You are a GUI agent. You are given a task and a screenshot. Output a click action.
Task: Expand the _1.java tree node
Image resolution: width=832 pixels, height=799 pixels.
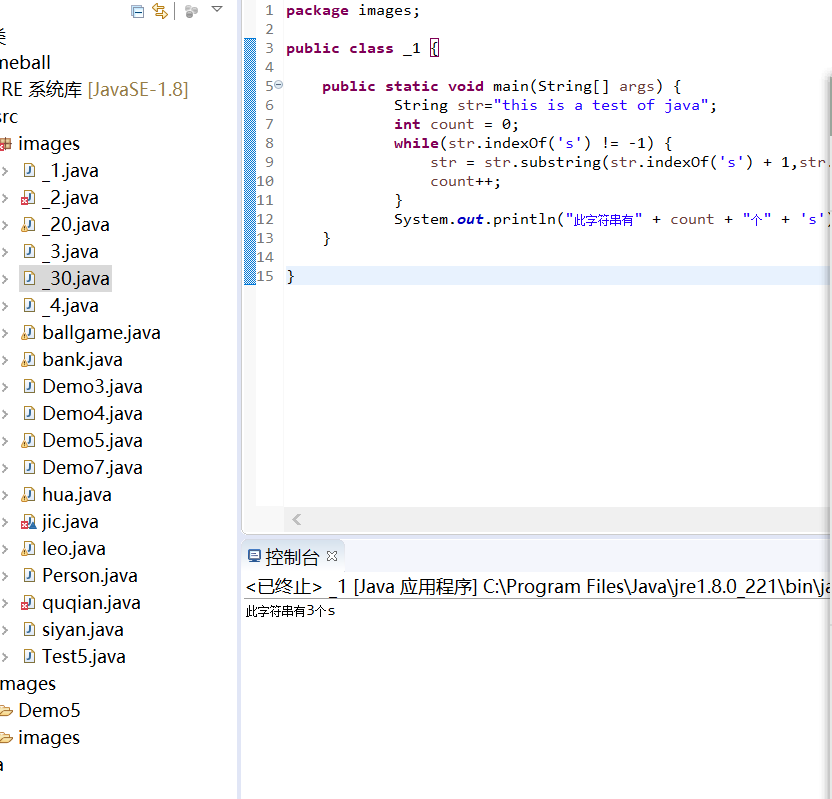[x=5, y=171]
